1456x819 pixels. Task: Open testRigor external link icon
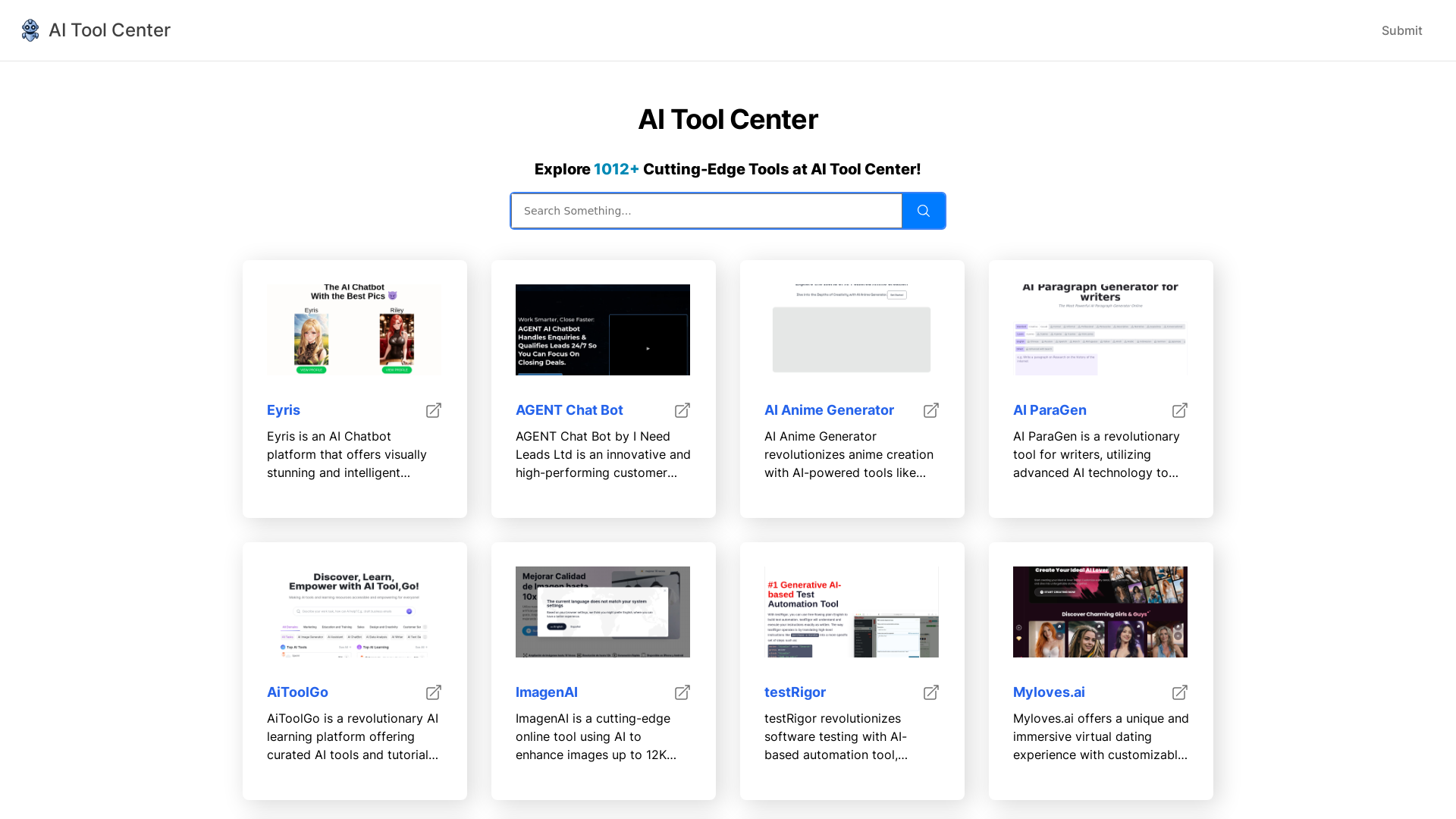pyautogui.click(x=931, y=692)
